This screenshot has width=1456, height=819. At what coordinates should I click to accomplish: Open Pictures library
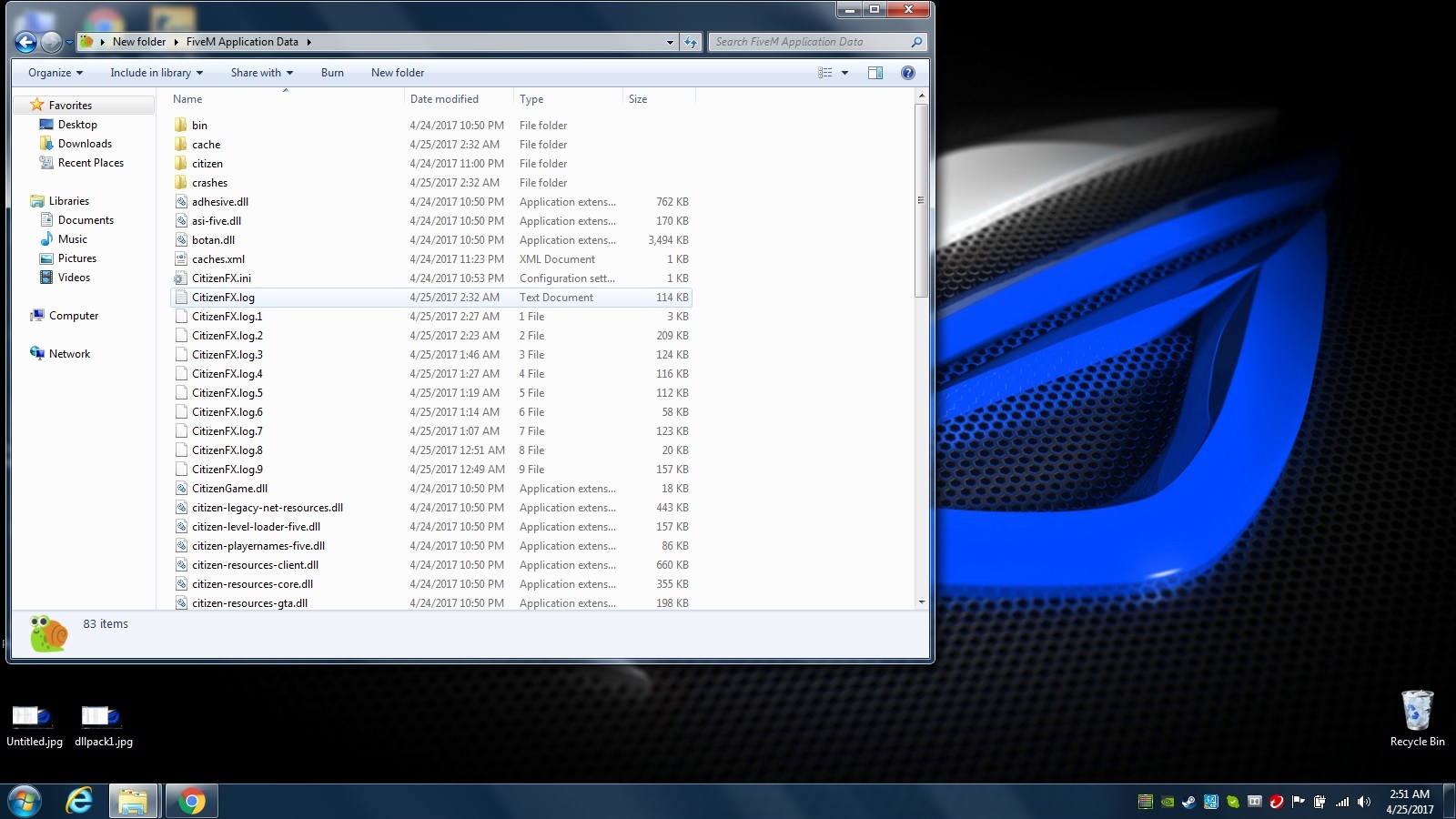pos(76,258)
